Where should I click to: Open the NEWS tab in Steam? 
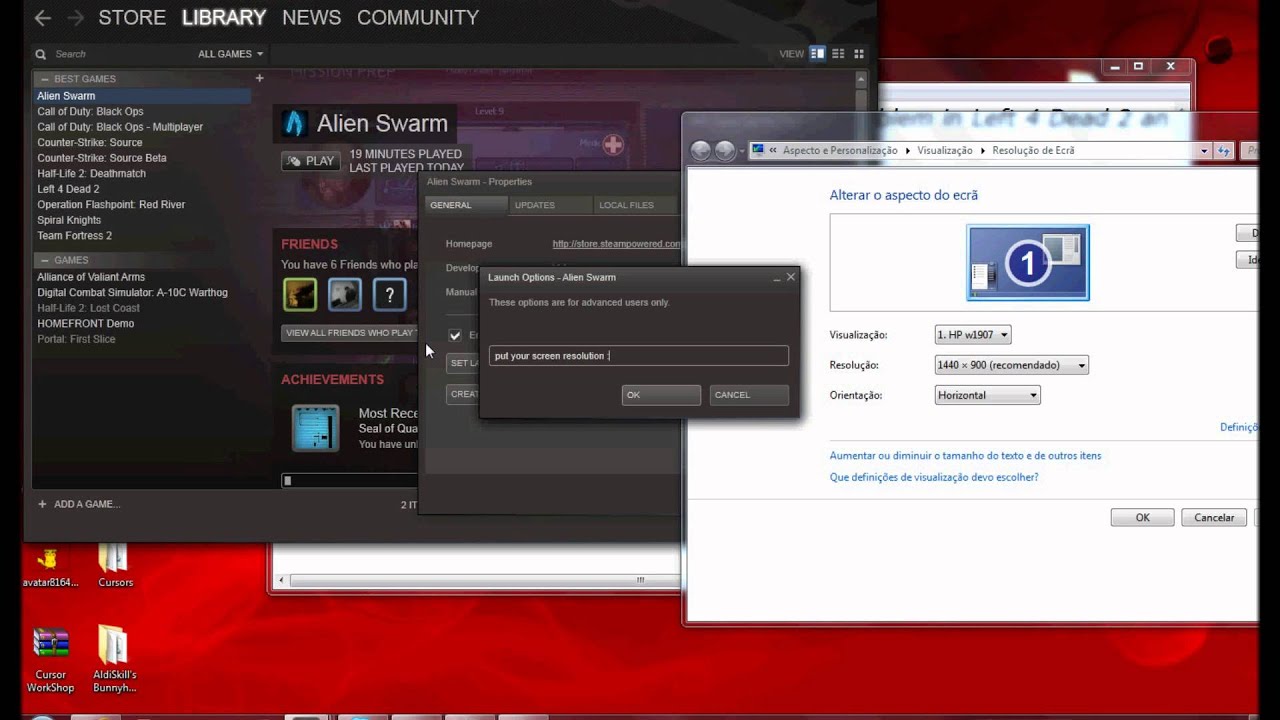point(311,18)
